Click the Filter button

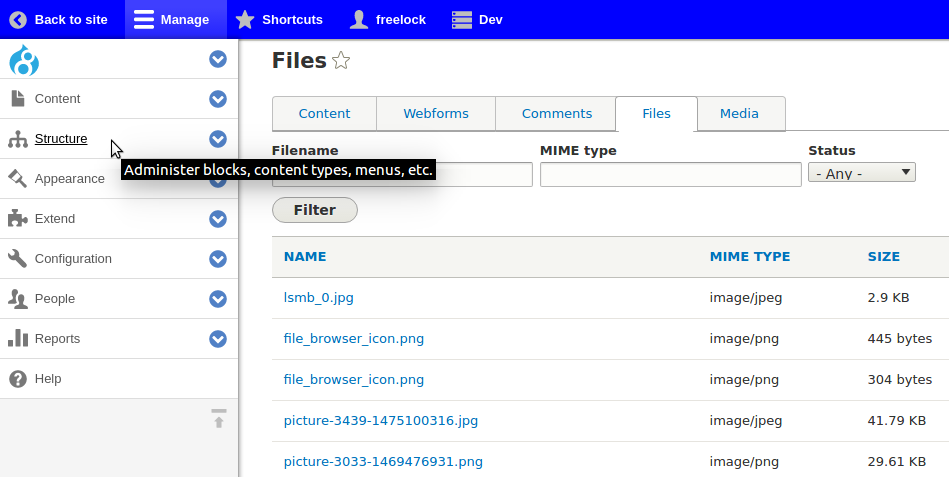tap(315, 210)
